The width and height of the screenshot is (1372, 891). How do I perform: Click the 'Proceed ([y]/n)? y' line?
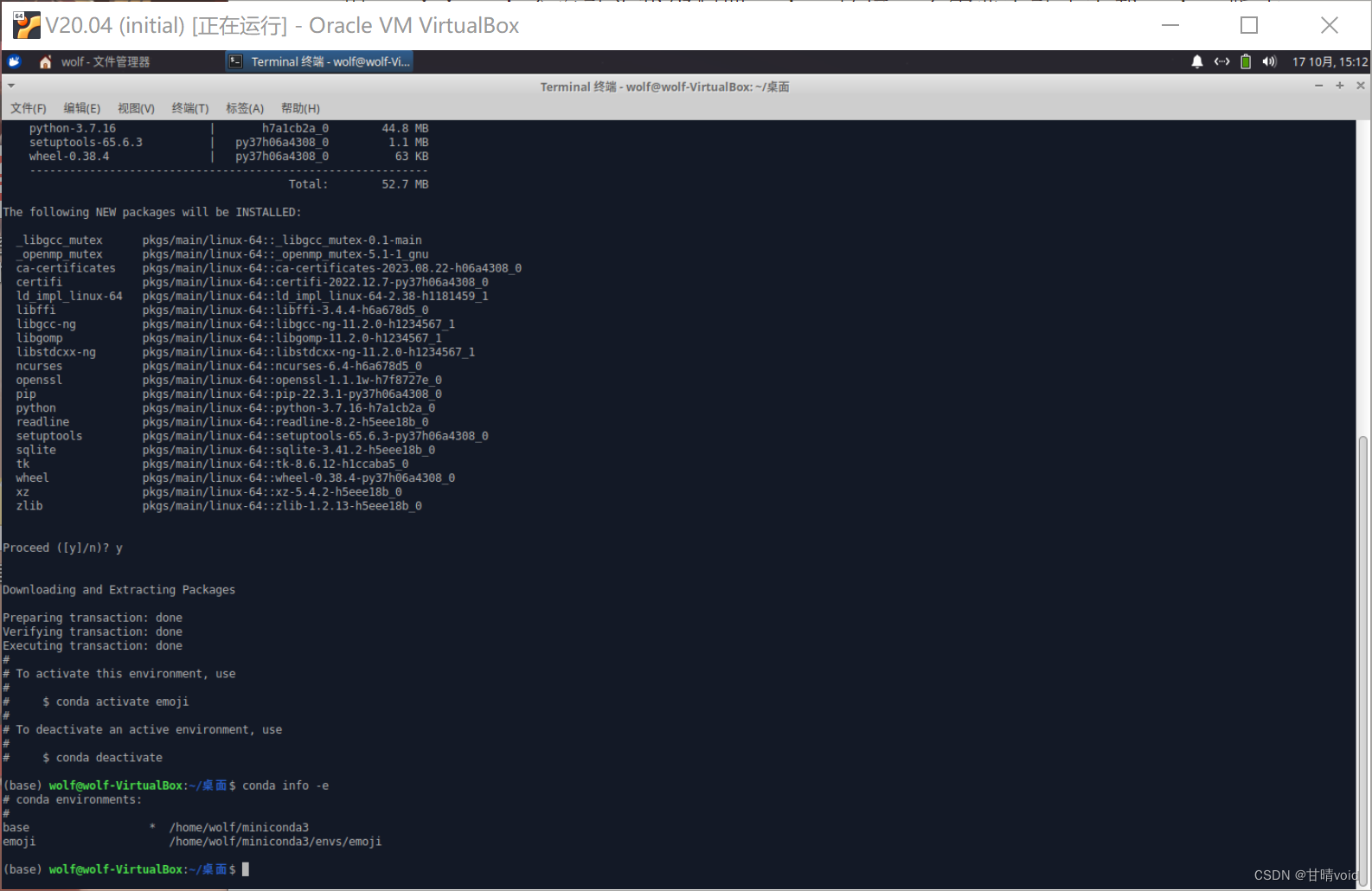[62, 548]
